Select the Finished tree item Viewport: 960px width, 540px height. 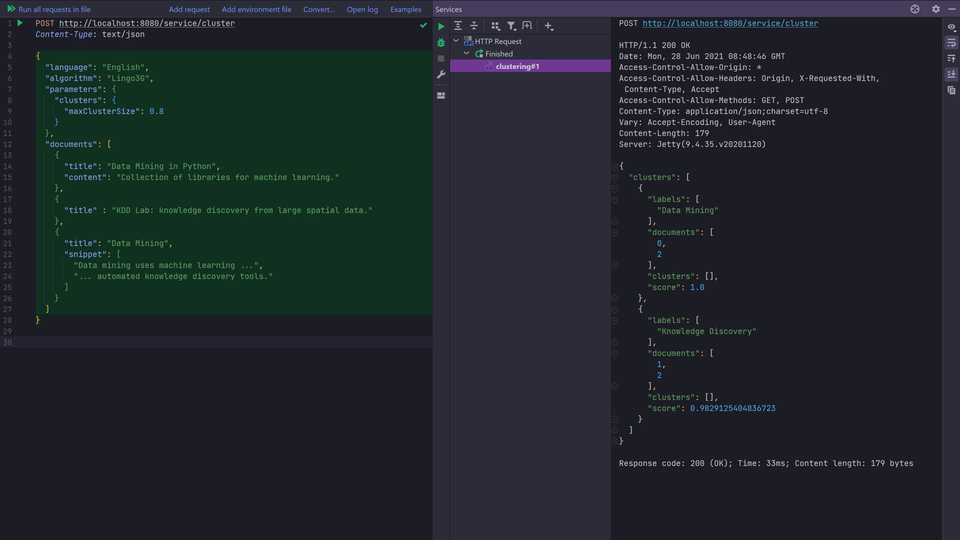[498, 54]
